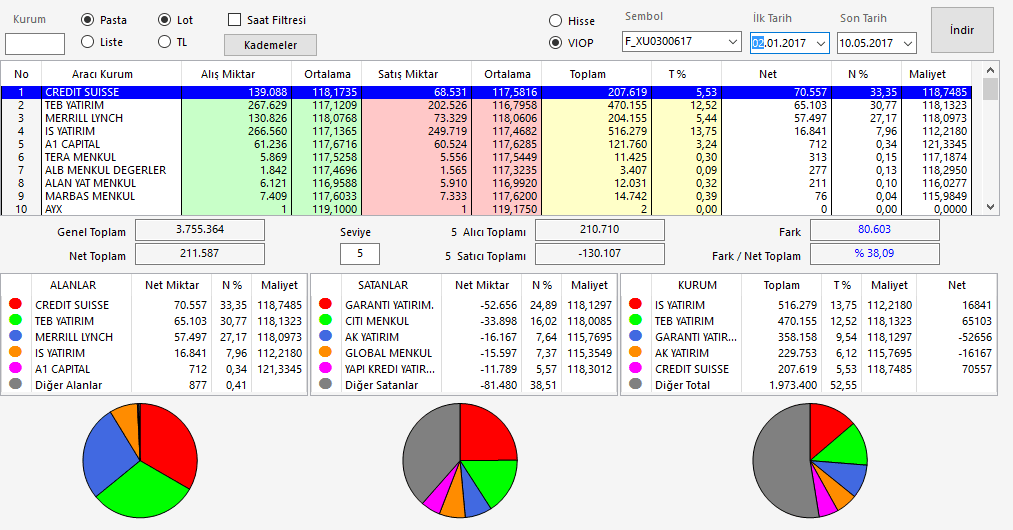Select the TEB YATIRIM row in main table
Screen dimensions: 1013x530
pos(486,105)
